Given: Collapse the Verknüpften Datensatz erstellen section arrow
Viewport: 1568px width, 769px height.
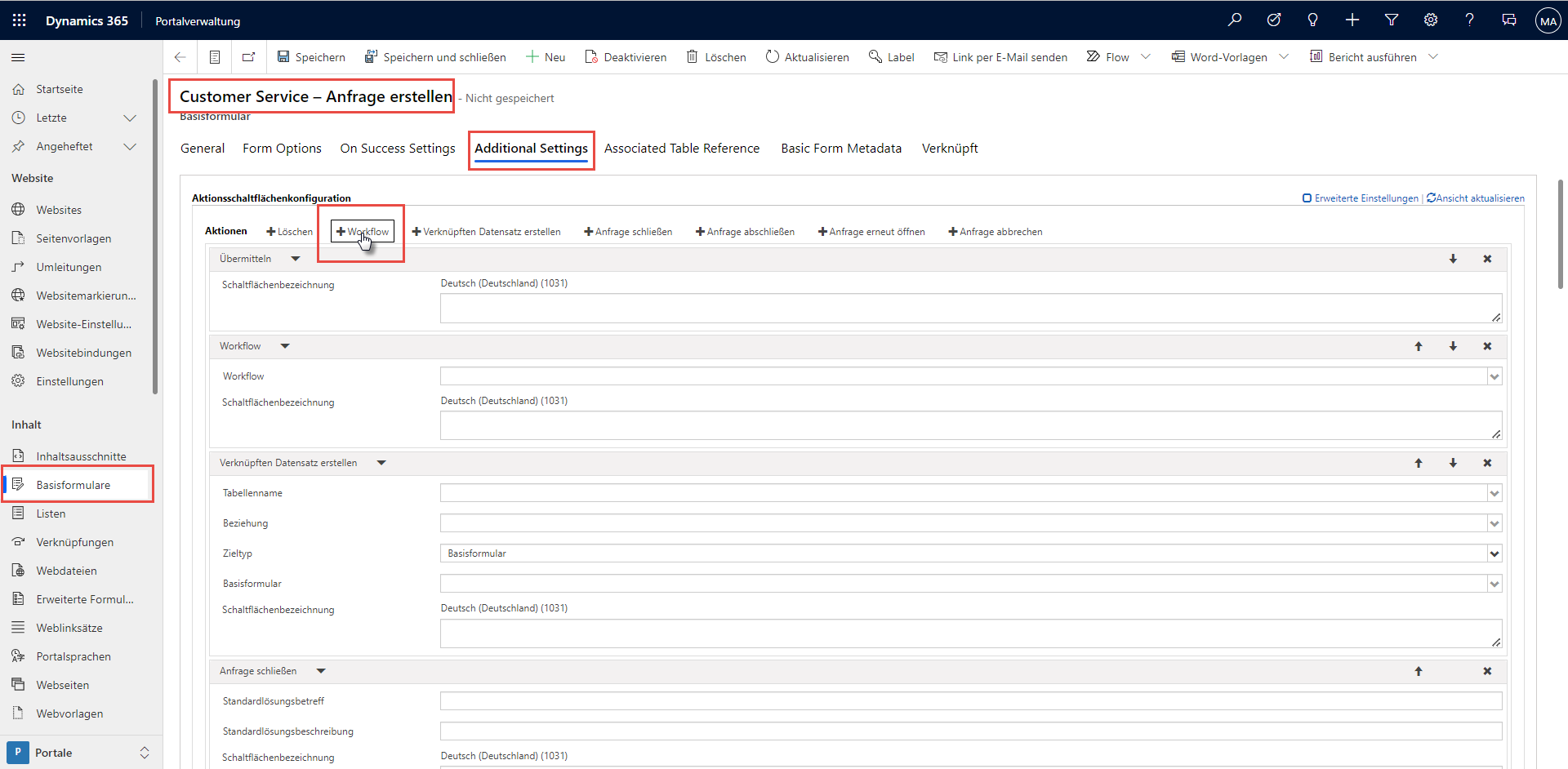Looking at the screenshot, I should tap(381, 463).
